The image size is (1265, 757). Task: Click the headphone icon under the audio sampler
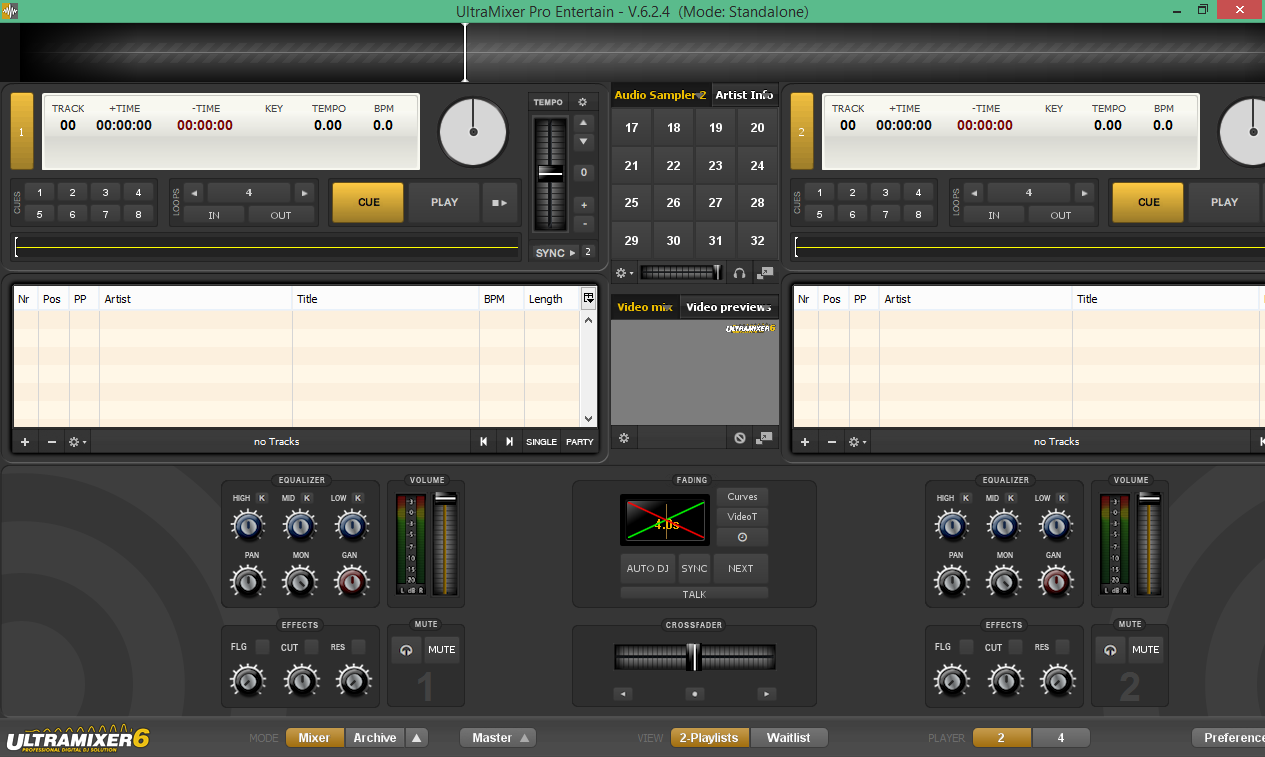click(739, 272)
